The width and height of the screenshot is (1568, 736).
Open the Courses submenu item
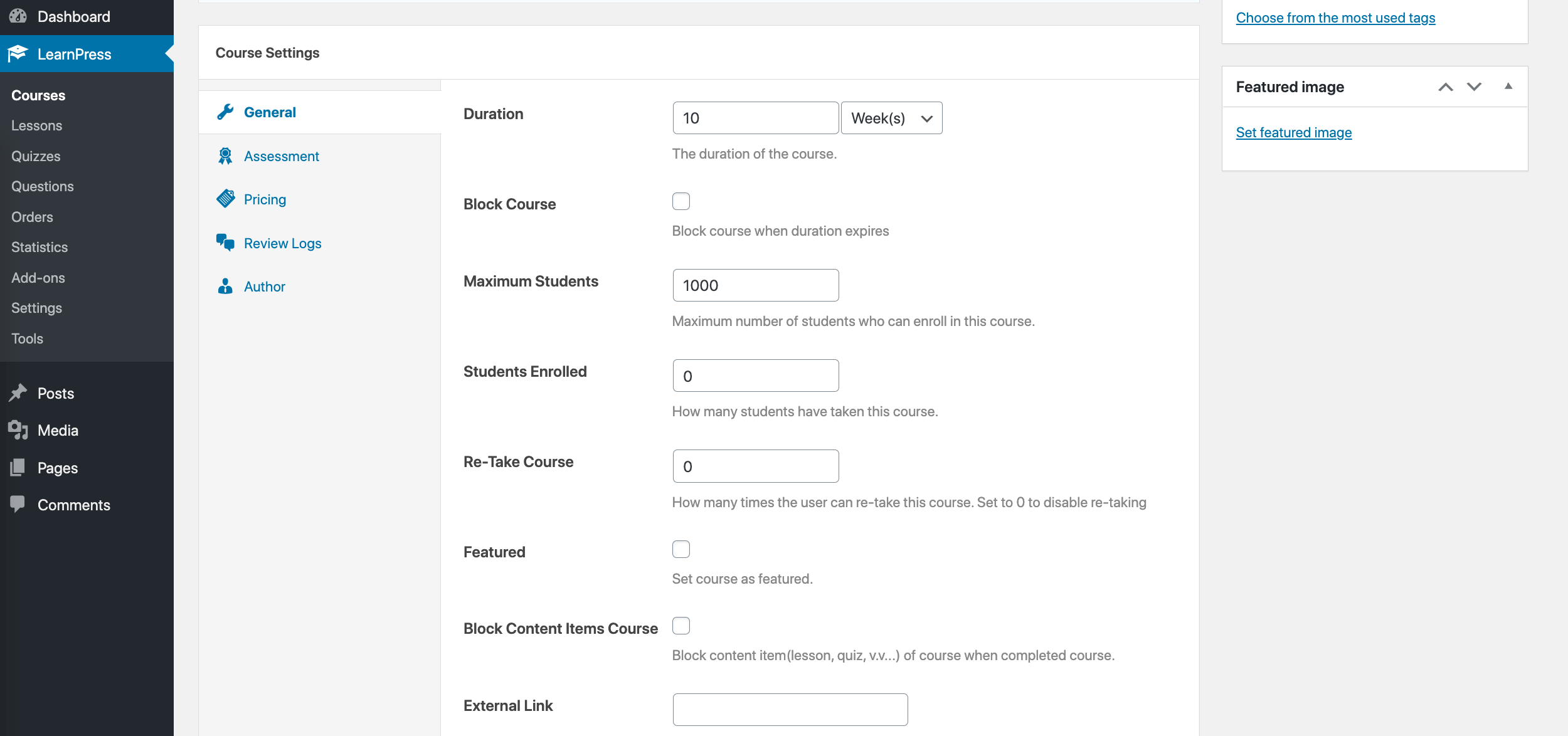tap(87, 95)
